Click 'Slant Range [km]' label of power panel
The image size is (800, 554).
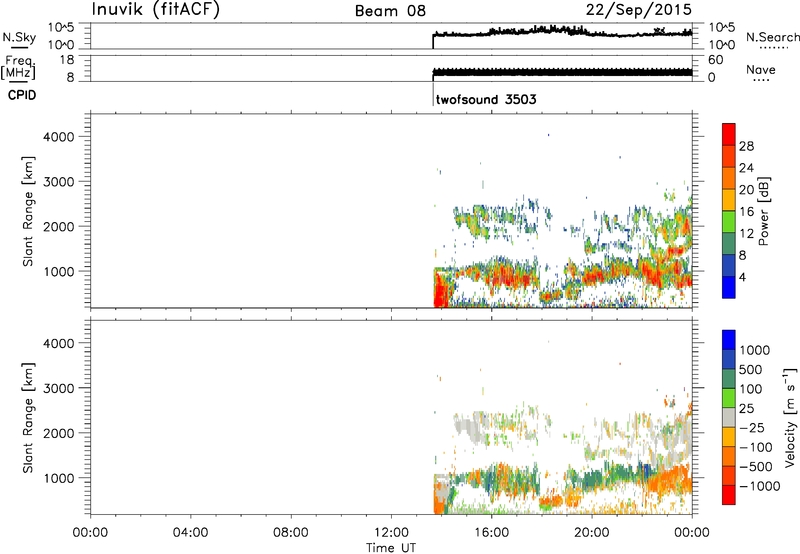pyautogui.click(x=28, y=211)
